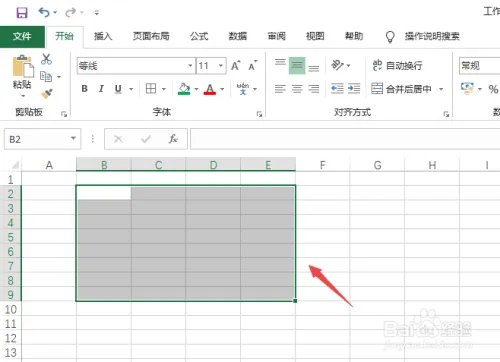The height and width of the screenshot is (362, 500).
Task: Toggle 自动换行 (Wrap Text)
Action: pos(397,65)
